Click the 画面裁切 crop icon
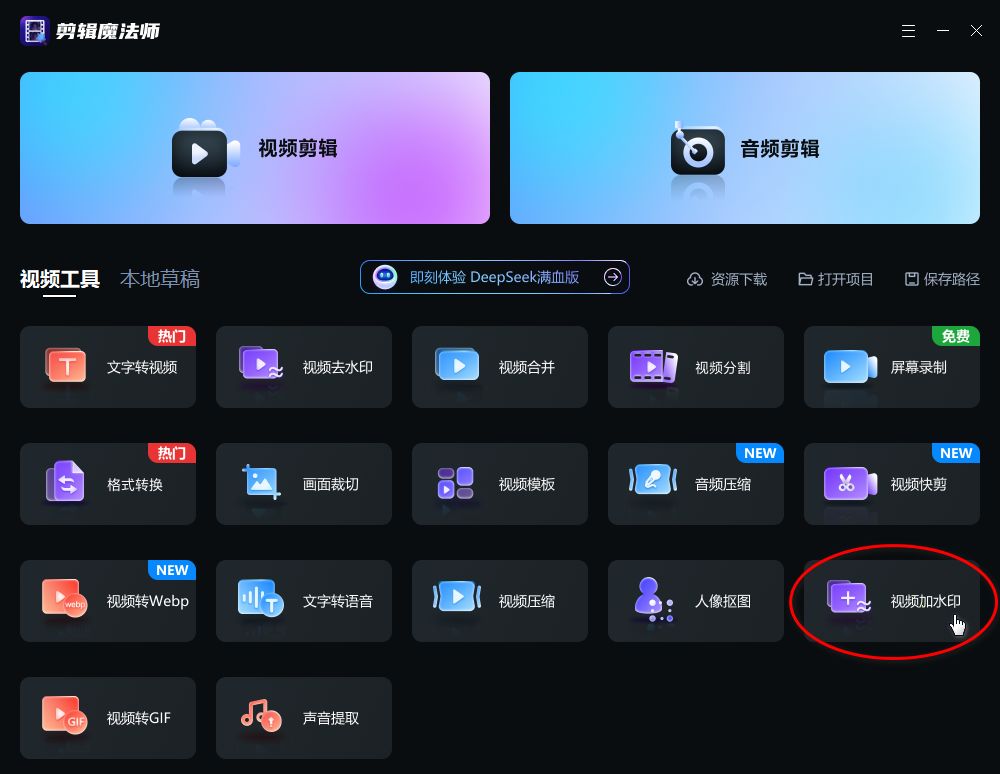 (x=261, y=482)
